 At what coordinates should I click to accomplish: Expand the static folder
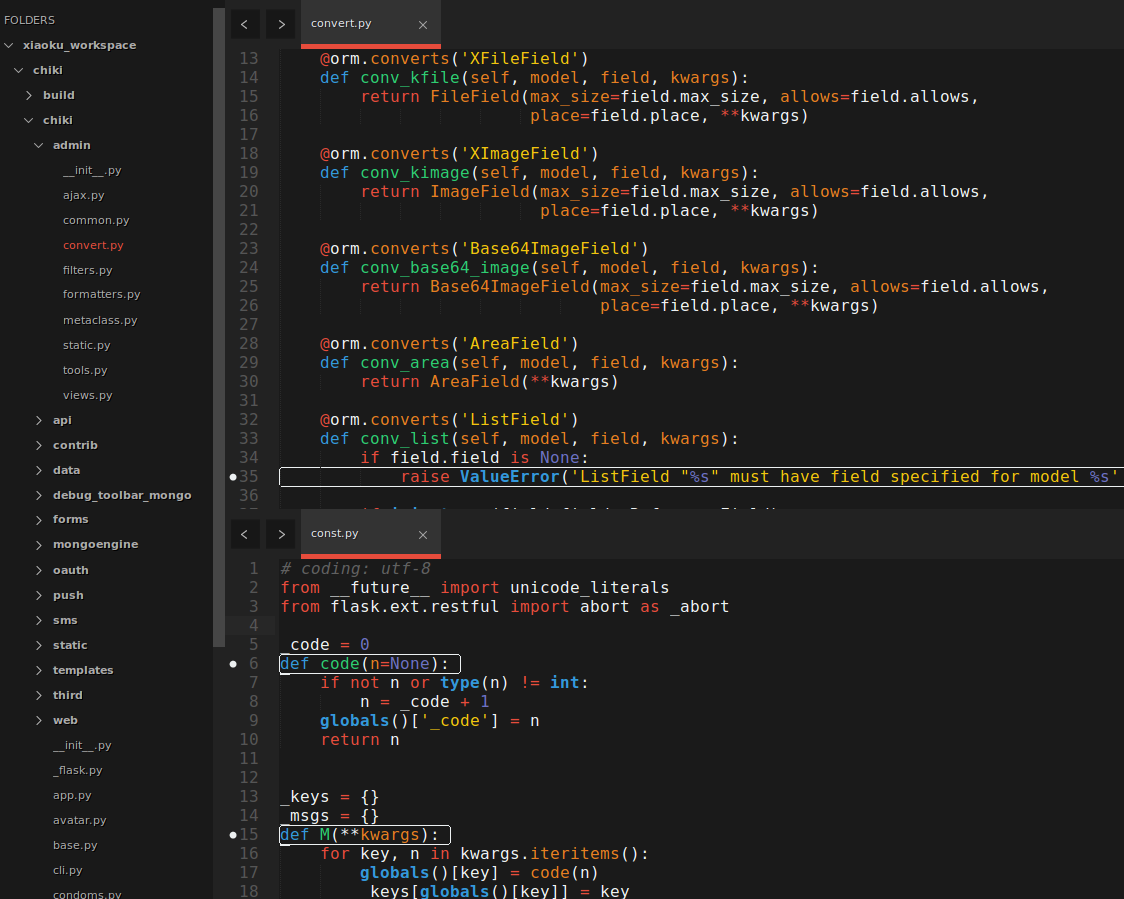pos(39,646)
